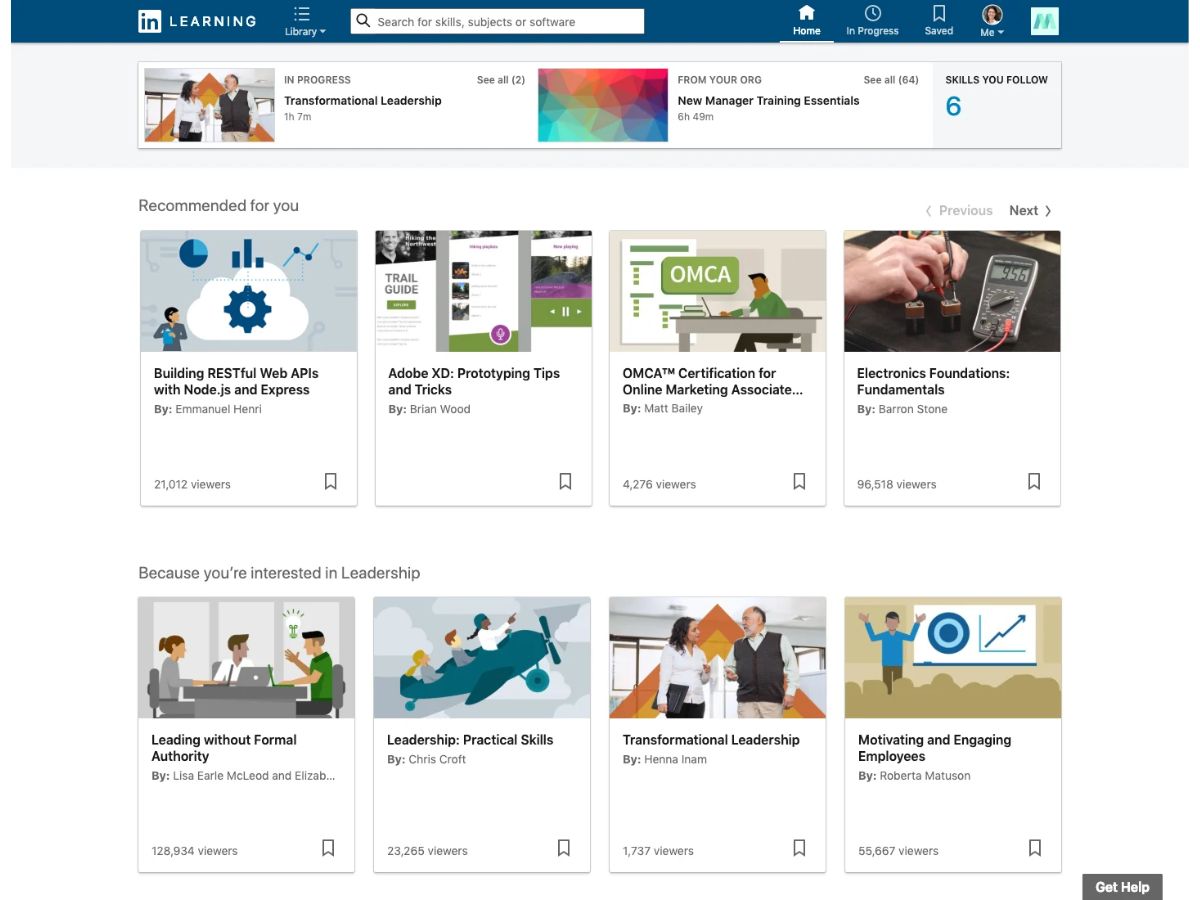Viewport: 1200px width, 900px height.
Task: Click See all (2) in-progress courses
Action: tap(500, 80)
